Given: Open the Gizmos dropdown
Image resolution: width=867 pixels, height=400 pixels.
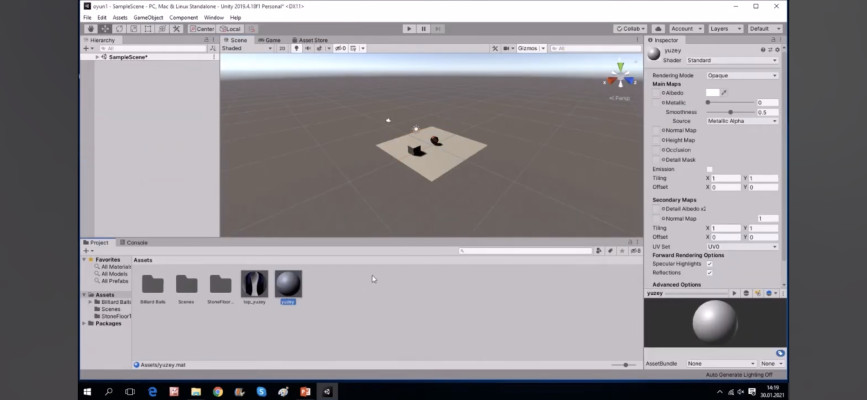Looking at the screenshot, I should (x=531, y=49).
